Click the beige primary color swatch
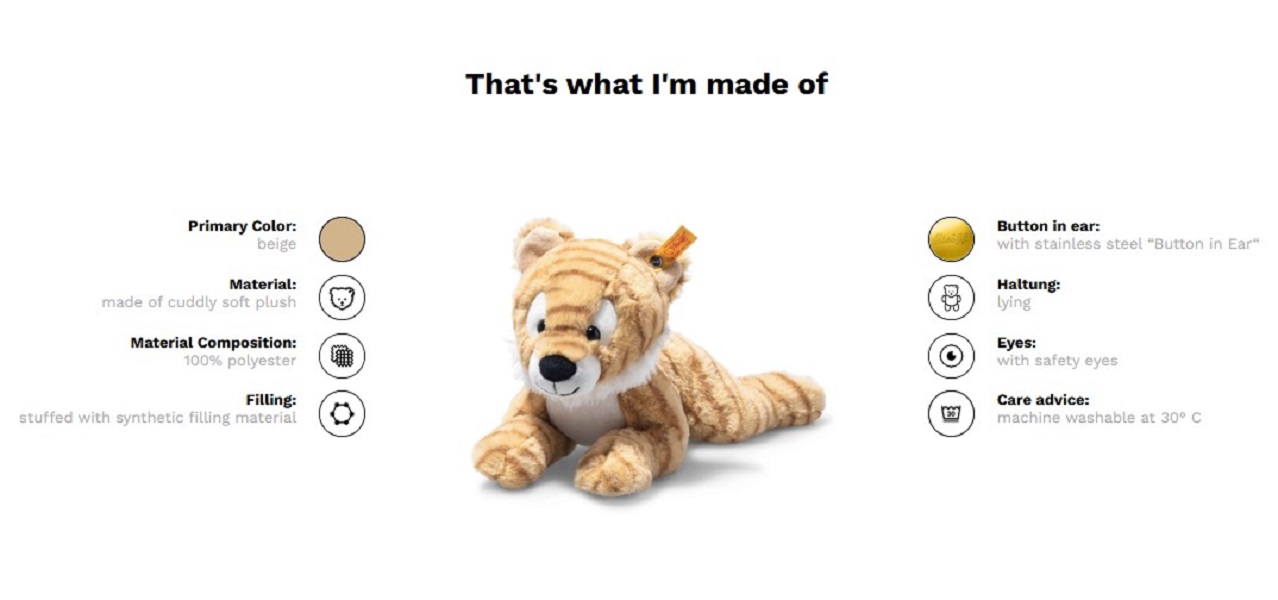 (342, 240)
